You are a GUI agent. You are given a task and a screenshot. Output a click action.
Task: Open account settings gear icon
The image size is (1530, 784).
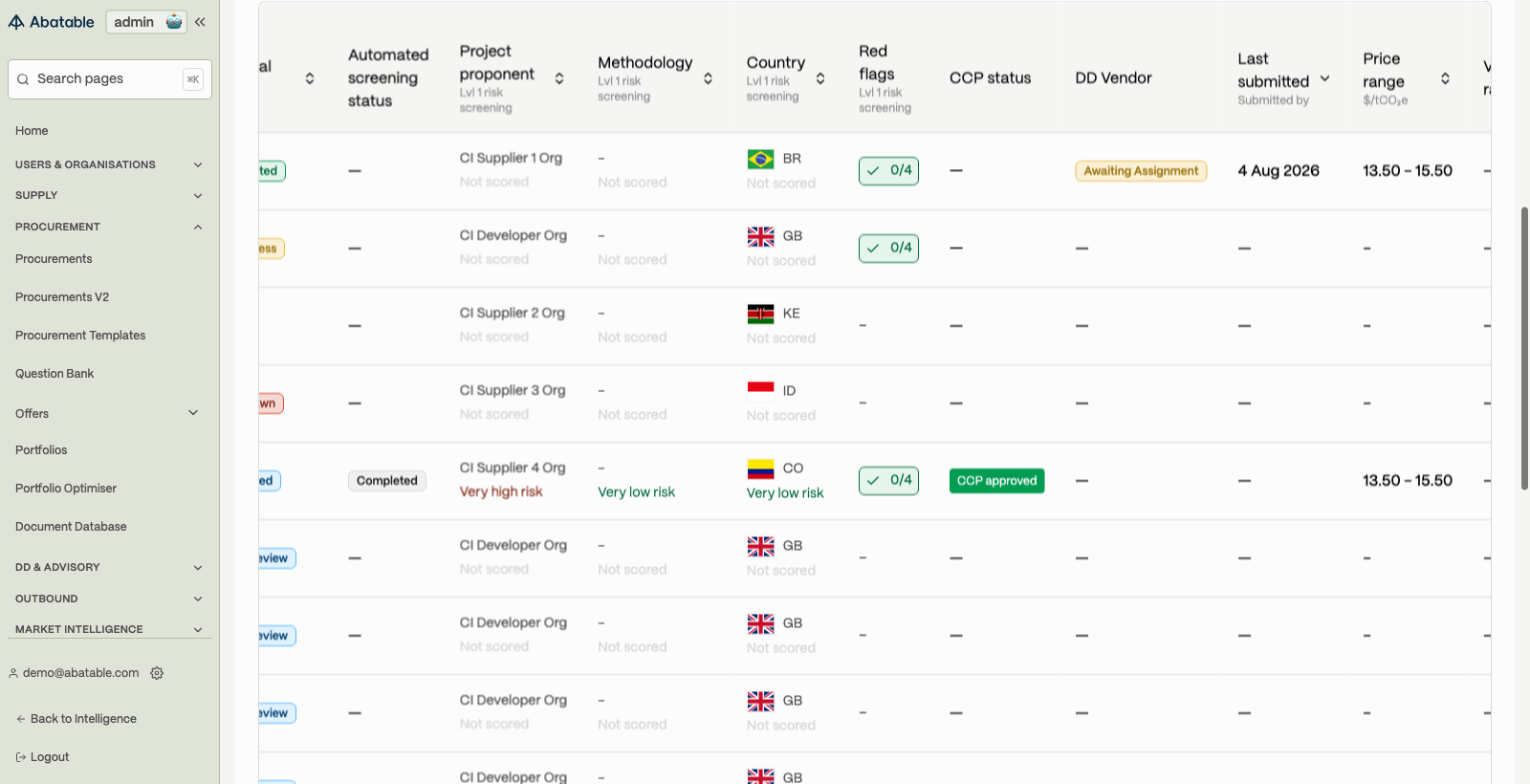(157, 673)
